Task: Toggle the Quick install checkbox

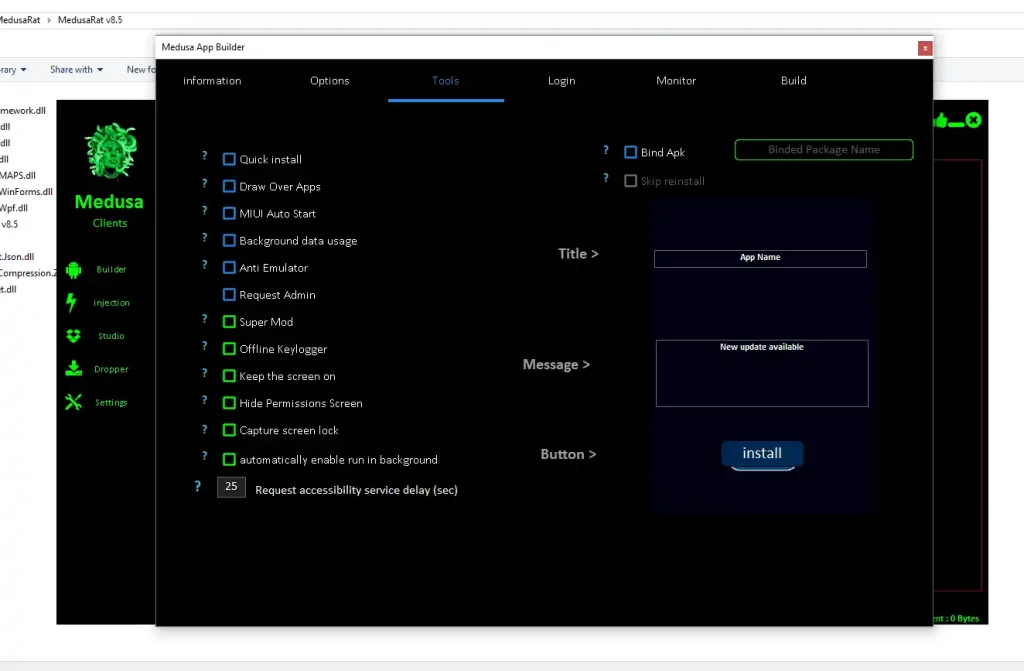Action: point(229,159)
